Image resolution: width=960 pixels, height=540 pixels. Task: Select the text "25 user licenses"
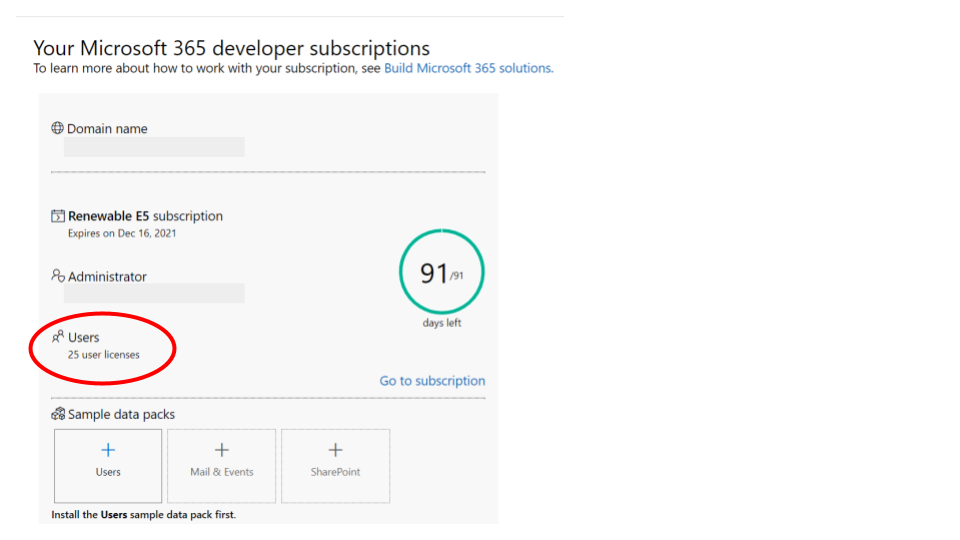coord(103,354)
